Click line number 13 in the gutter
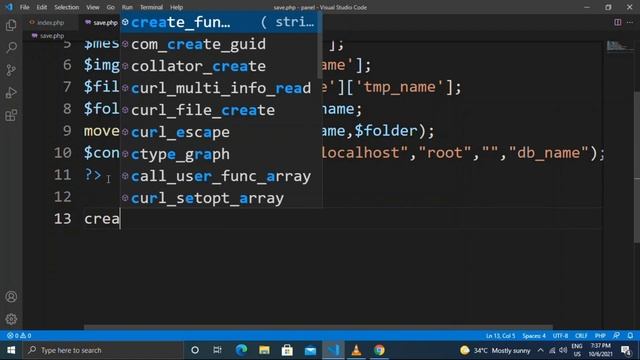 pyautogui.click(x=62, y=219)
